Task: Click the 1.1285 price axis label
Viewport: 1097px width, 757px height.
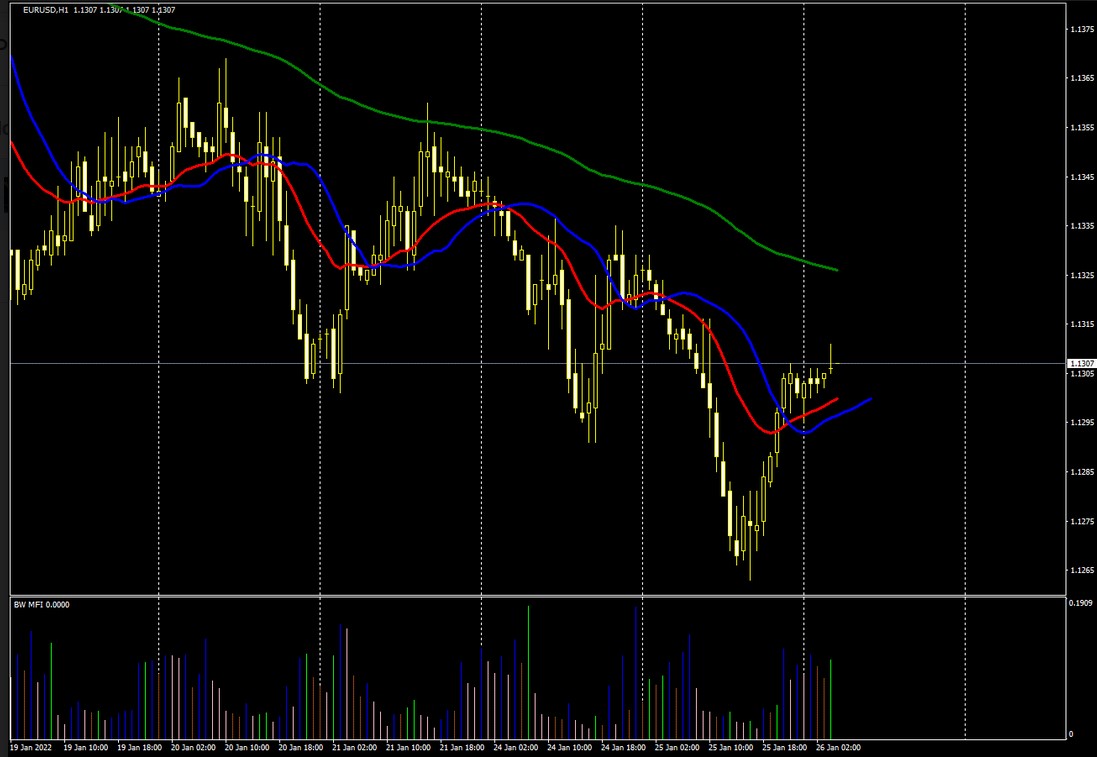Action: click(x=1082, y=472)
